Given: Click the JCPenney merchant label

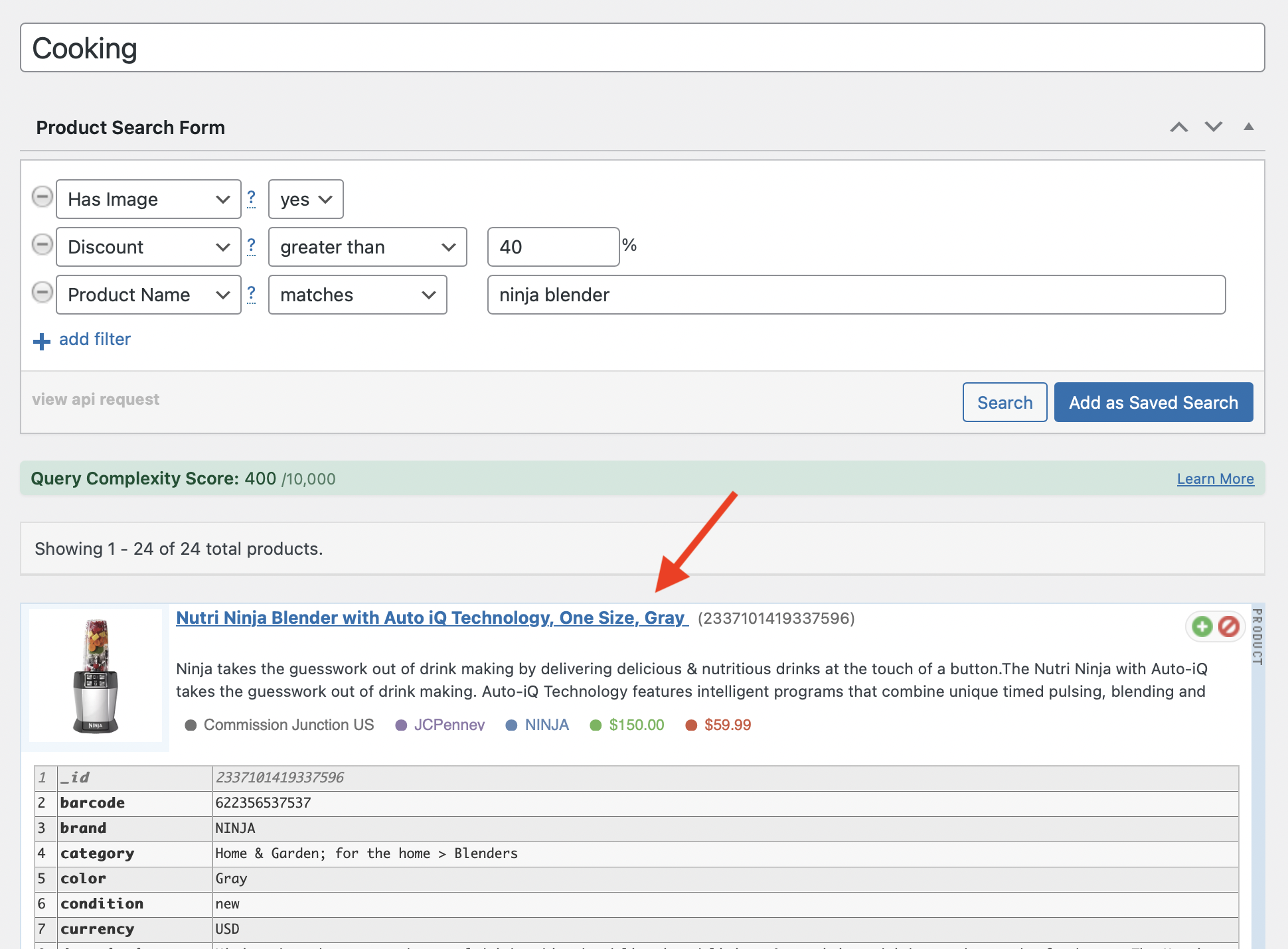Looking at the screenshot, I should point(449,725).
